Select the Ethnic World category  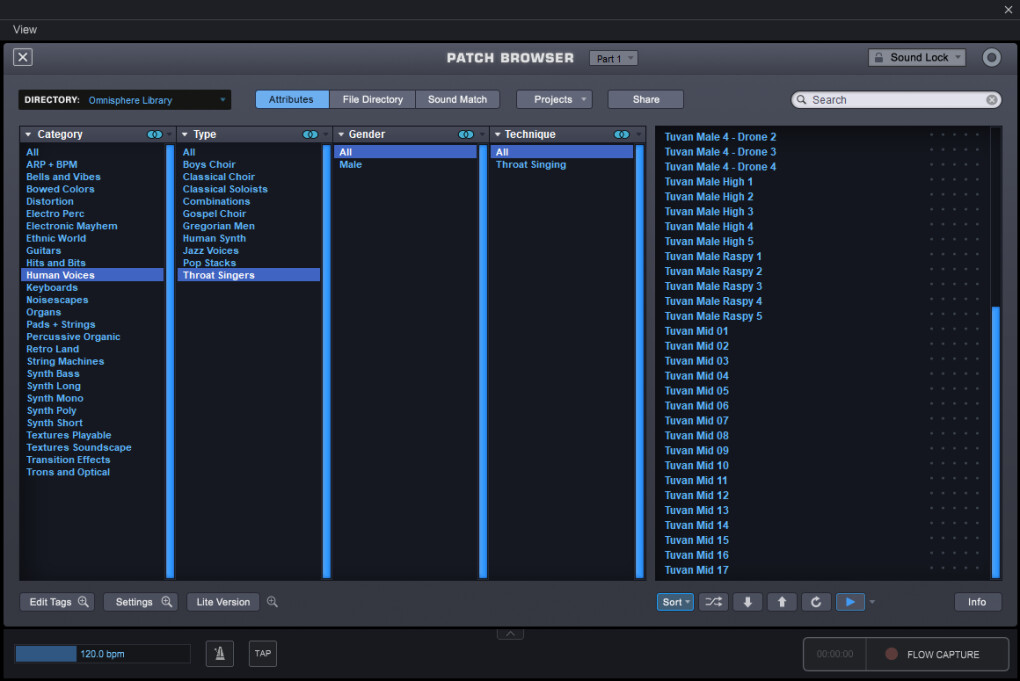click(92, 238)
